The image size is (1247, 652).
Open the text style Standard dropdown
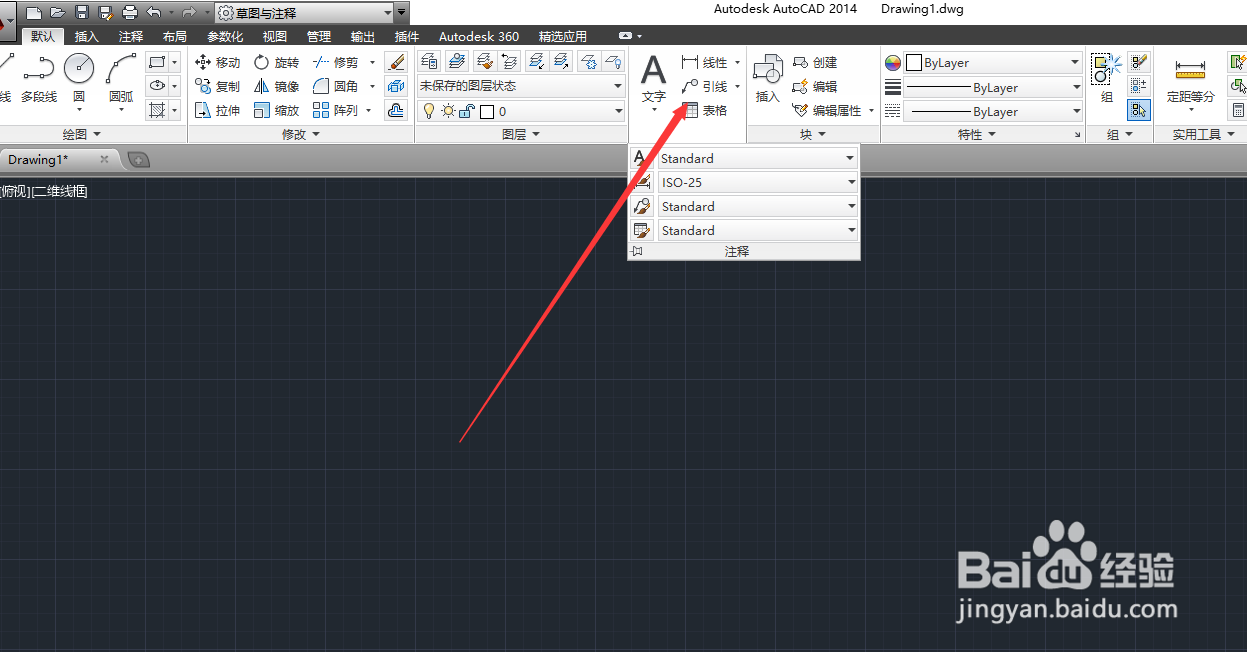pos(850,158)
